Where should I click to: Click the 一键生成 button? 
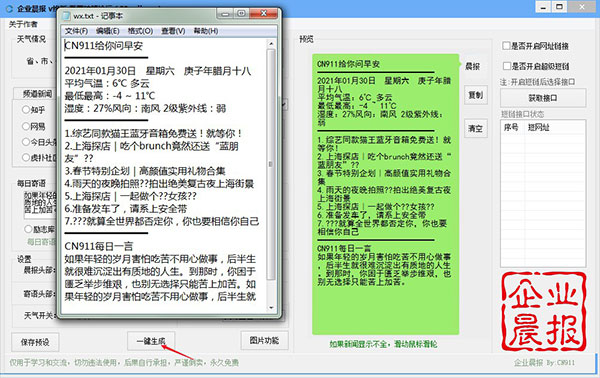pos(151,341)
